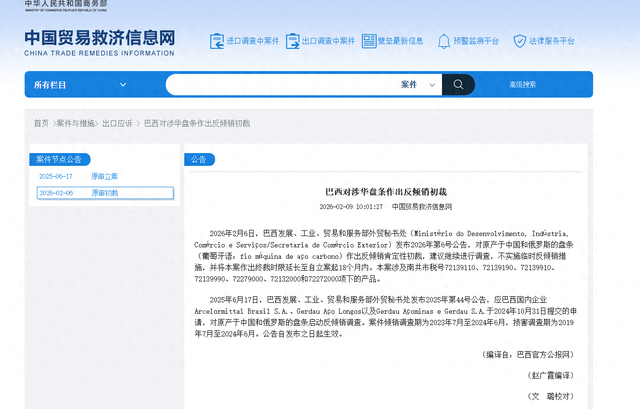Image resolution: width=640 pixels, height=409 pixels.
Task: Select the 案件节点公告 tab header
Action: point(64,159)
